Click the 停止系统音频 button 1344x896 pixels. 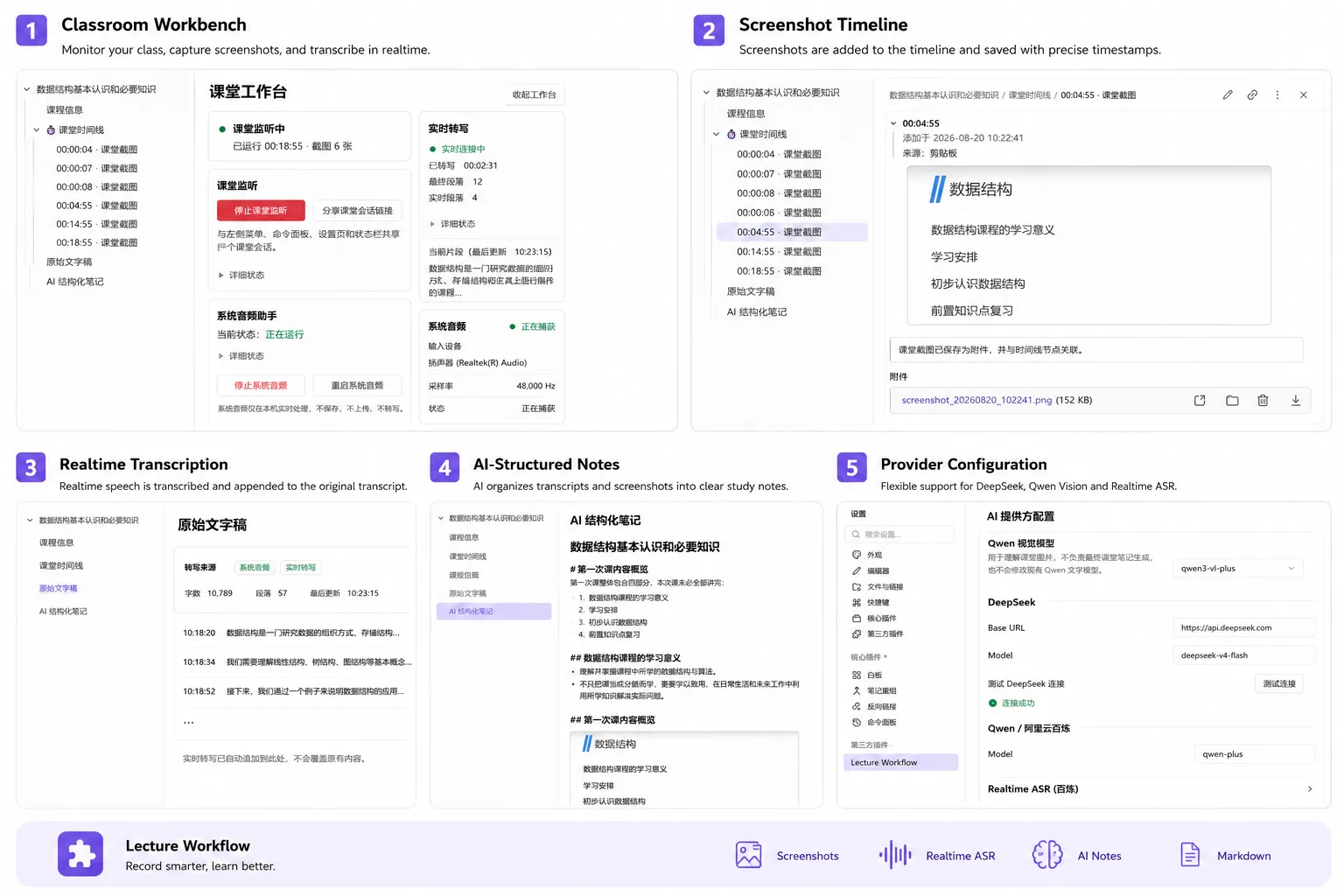coord(261,385)
